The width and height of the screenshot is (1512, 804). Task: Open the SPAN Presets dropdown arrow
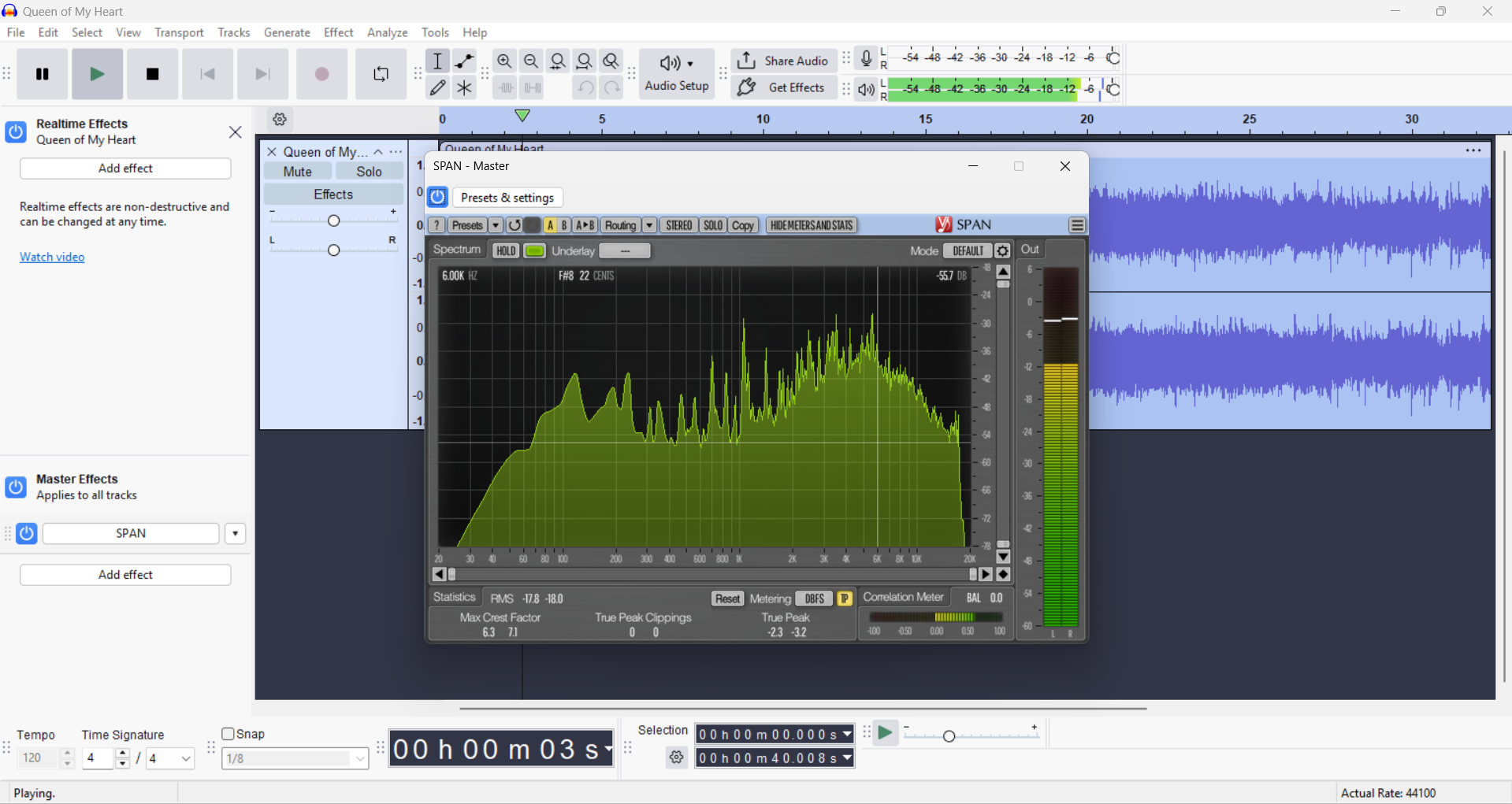click(x=496, y=225)
